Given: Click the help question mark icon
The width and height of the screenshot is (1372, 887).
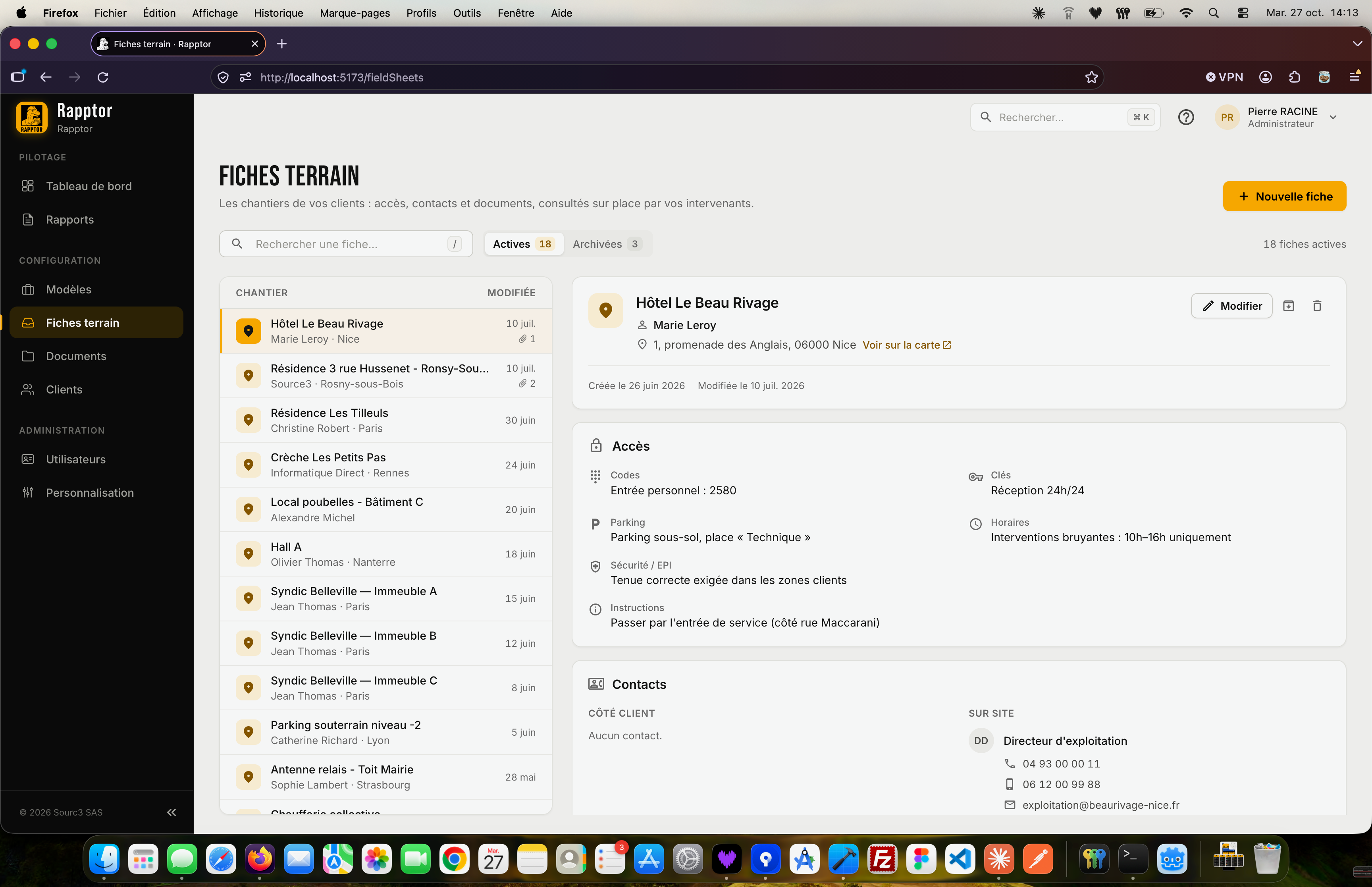Looking at the screenshot, I should 1185,118.
